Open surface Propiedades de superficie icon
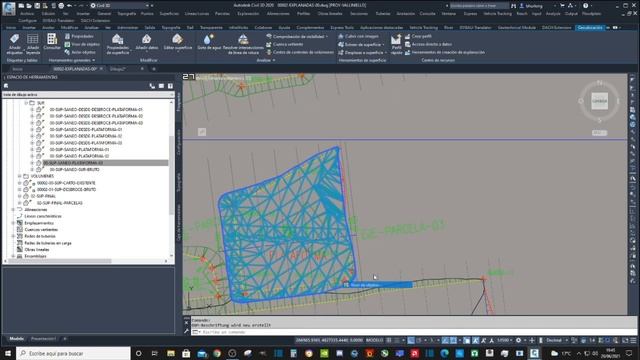Image resolution: width=640 pixels, height=360 pixels. click(x=118, y=44)
